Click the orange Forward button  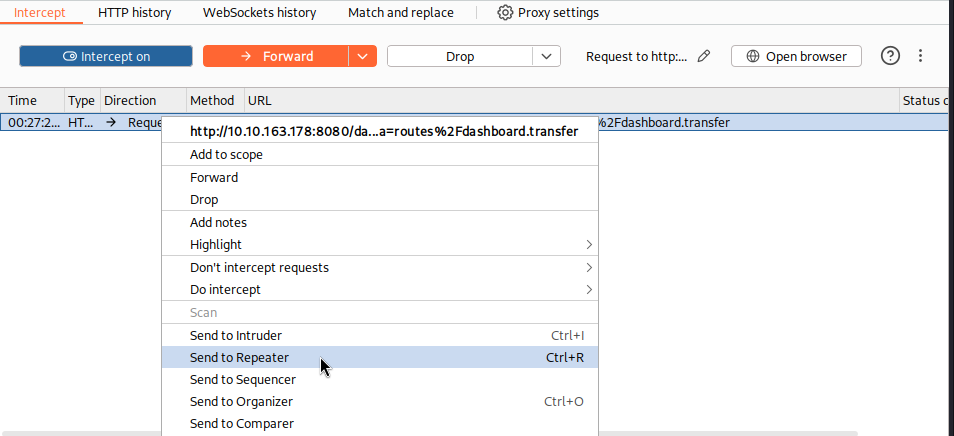click(x=276, y=57)
